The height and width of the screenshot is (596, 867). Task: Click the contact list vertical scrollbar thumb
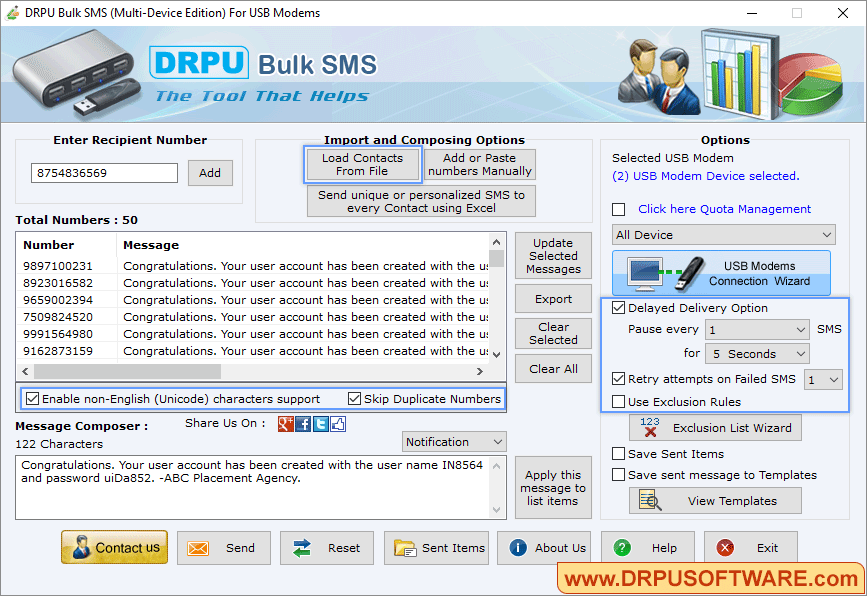coord(497,259)
